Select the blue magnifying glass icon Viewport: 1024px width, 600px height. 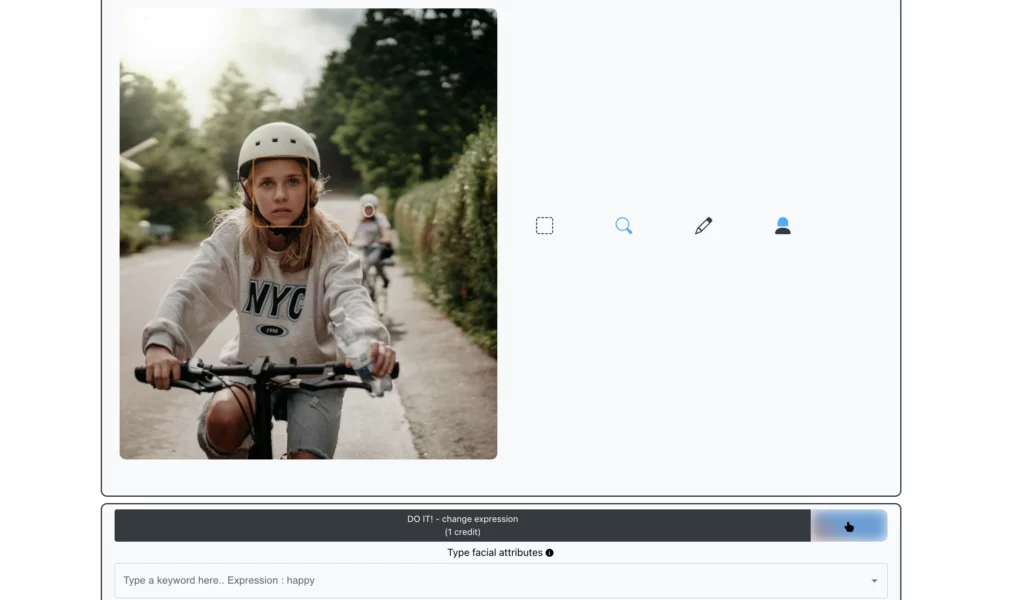pos(623,225)
